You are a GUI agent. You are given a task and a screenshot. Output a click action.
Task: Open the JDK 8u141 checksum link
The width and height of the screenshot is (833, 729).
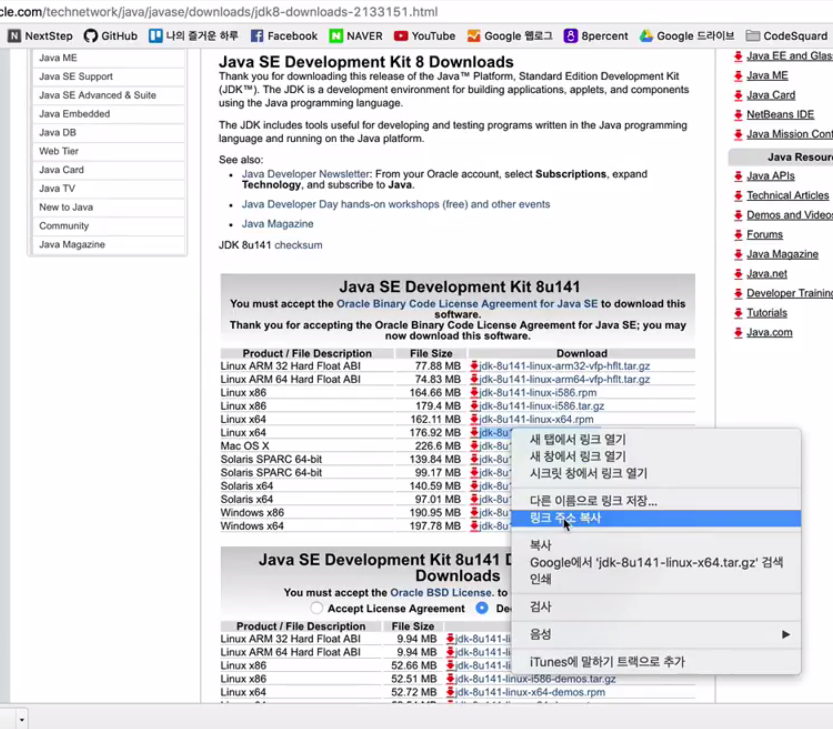tap(298, 245)
